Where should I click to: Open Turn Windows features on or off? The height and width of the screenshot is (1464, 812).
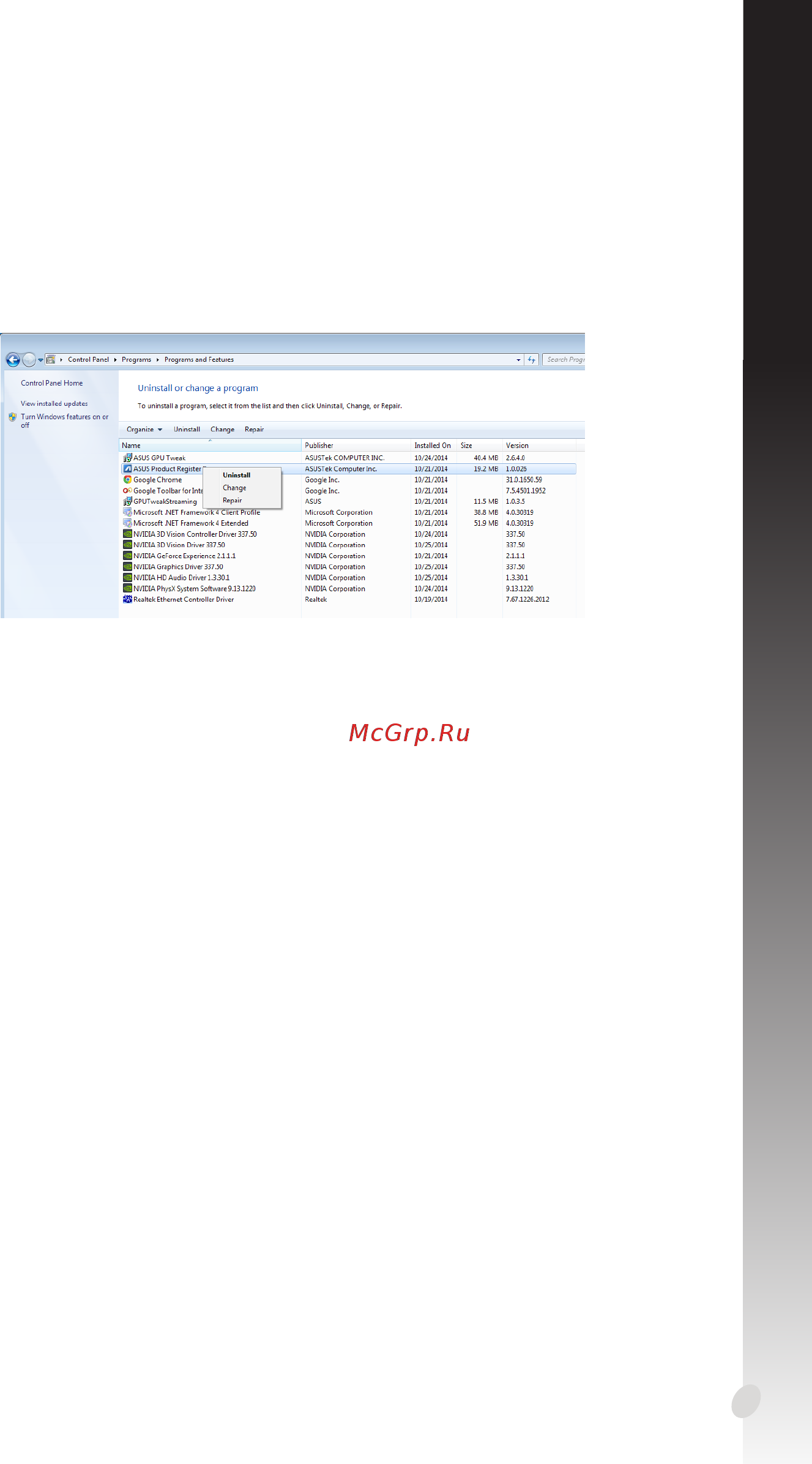64,420
